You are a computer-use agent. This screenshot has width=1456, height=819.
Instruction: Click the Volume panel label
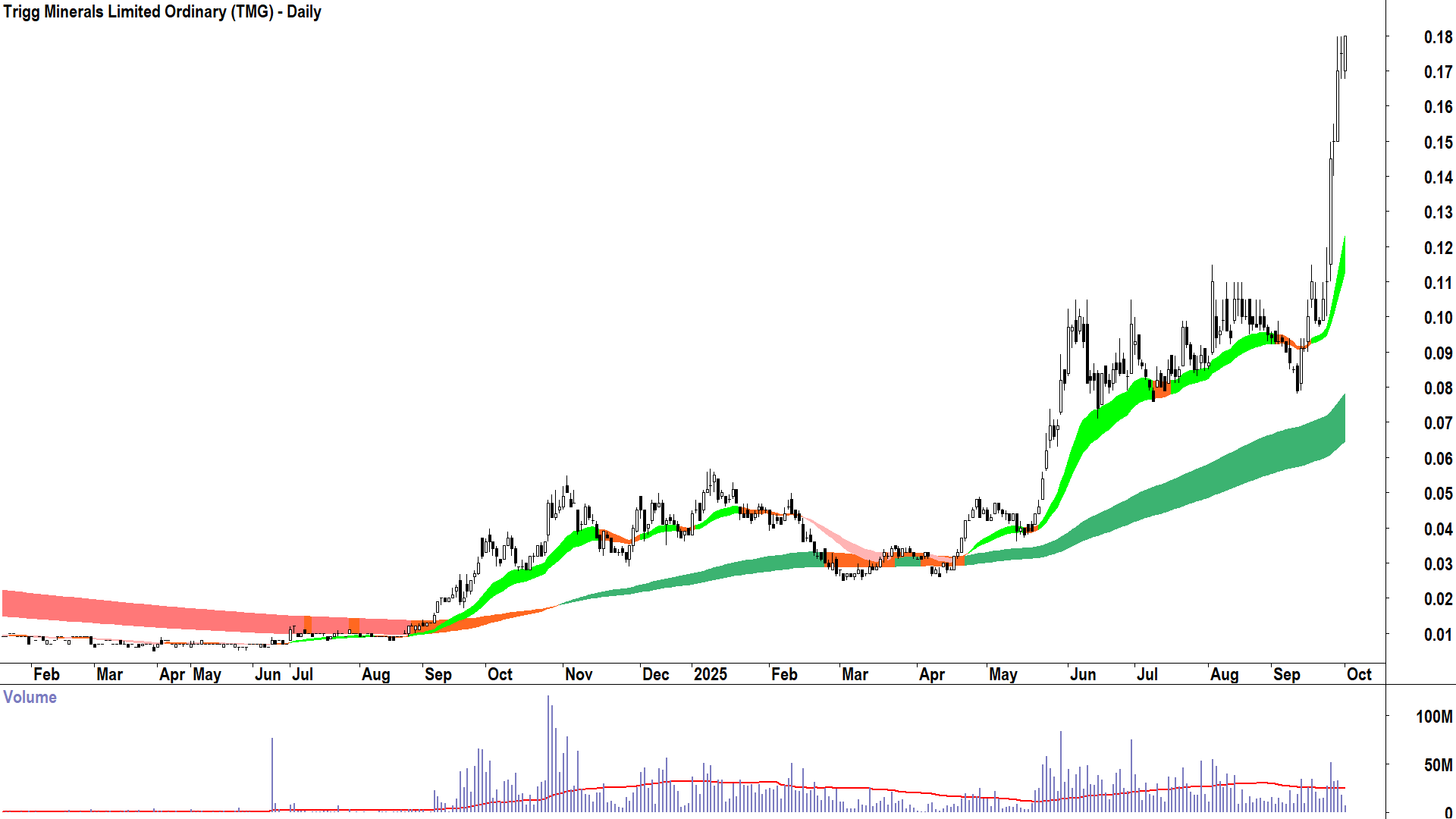[x=30, y=698]
